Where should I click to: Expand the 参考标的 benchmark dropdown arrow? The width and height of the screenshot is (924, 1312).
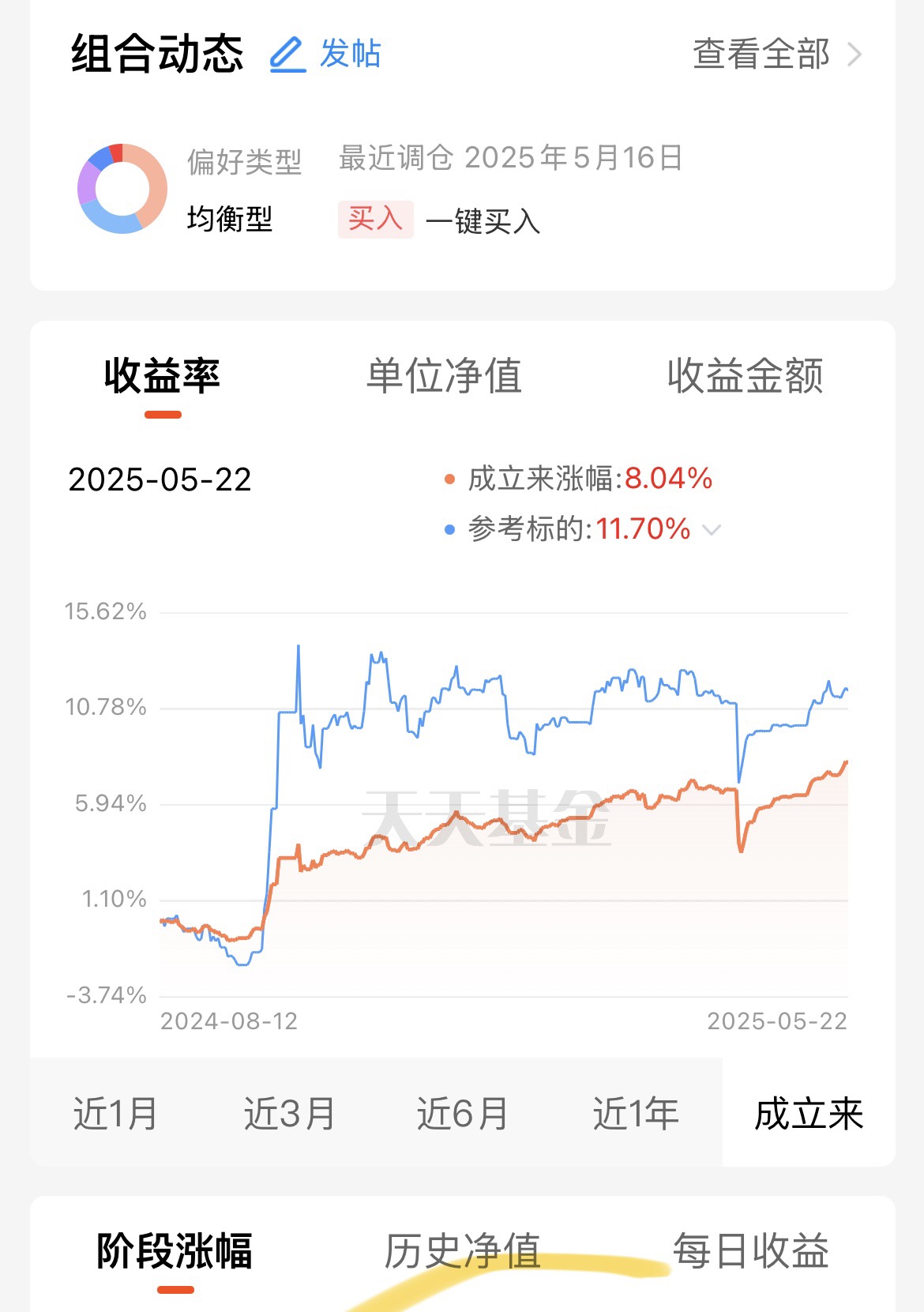pyautogui.click(x=712, y=530)
